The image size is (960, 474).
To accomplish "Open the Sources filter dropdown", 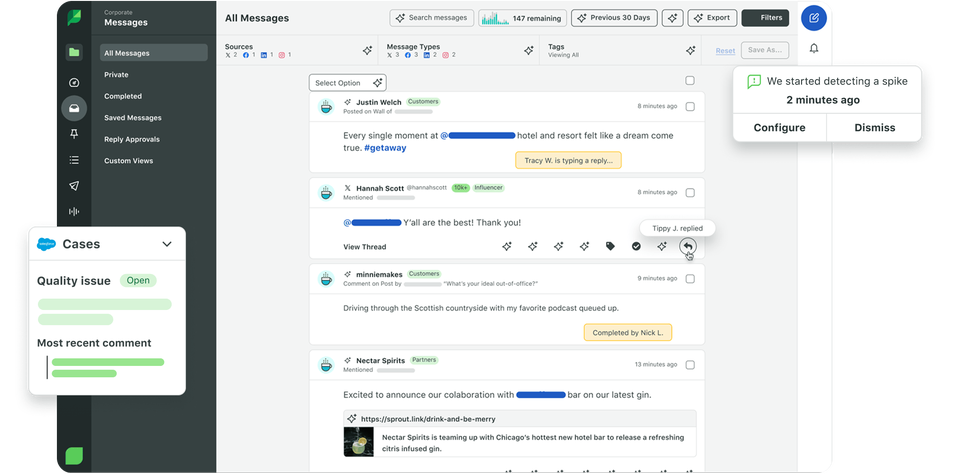I will (x=299, y=50).
